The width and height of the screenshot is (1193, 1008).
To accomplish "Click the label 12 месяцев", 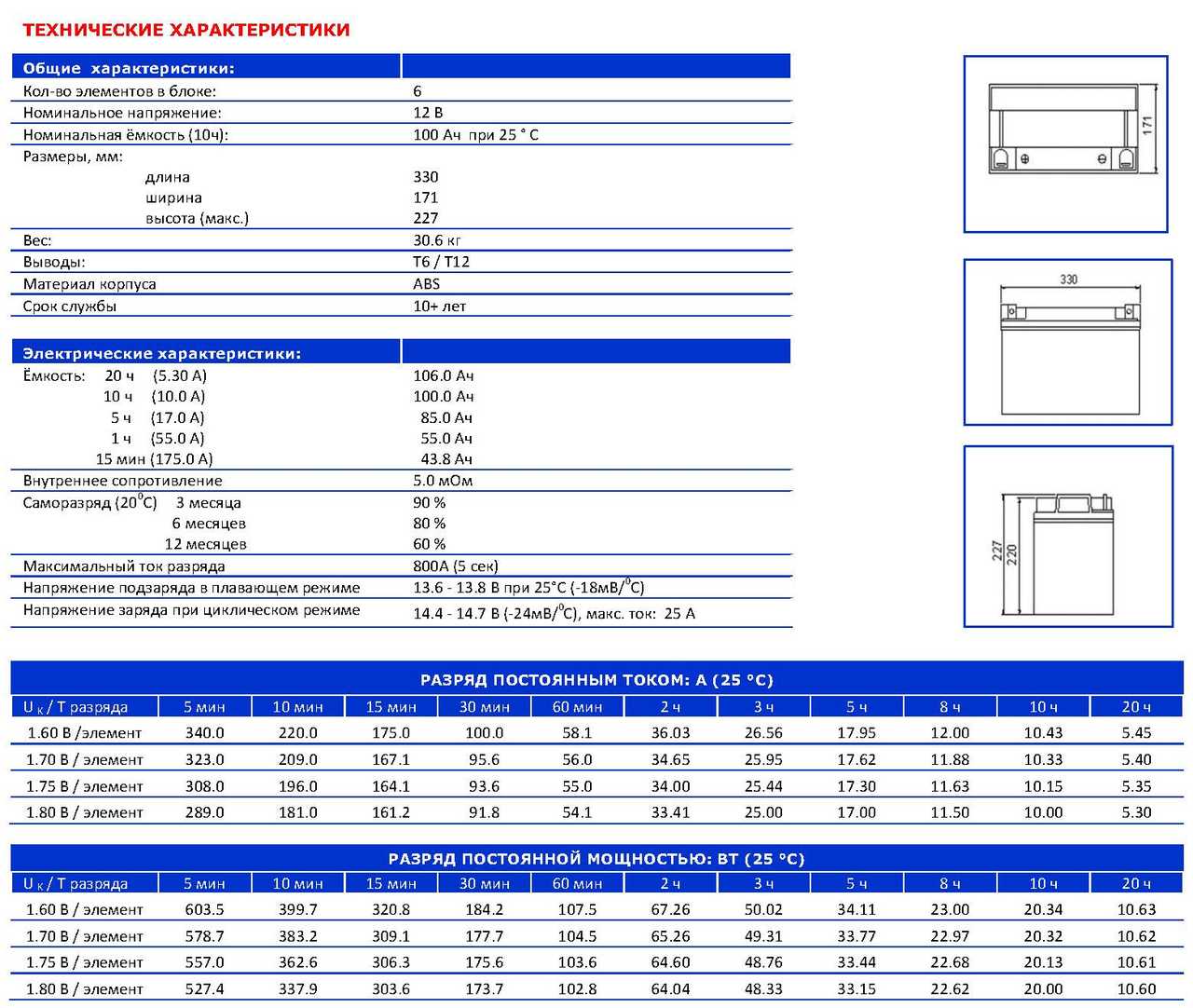I will (205, 544).
